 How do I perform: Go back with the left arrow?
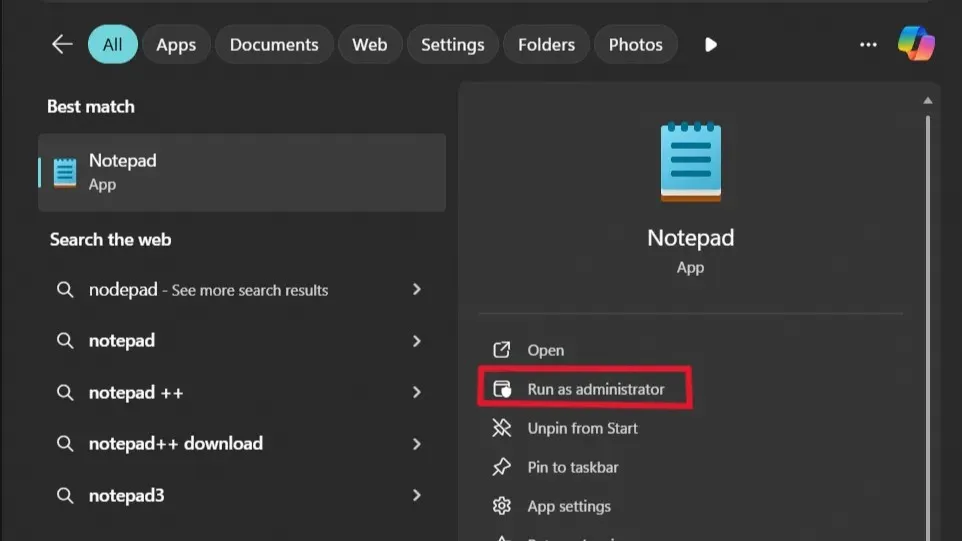coord(62,44)
